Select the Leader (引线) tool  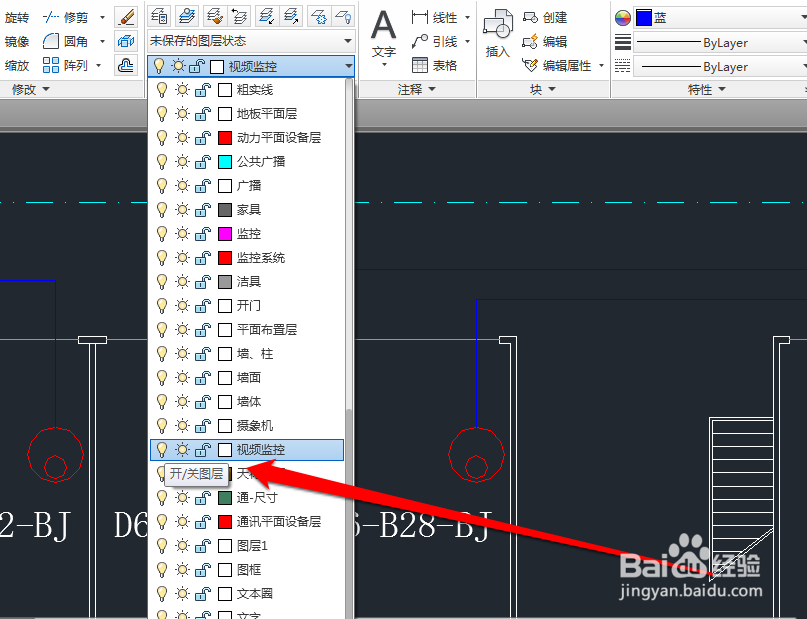click(x=434, y=41)
